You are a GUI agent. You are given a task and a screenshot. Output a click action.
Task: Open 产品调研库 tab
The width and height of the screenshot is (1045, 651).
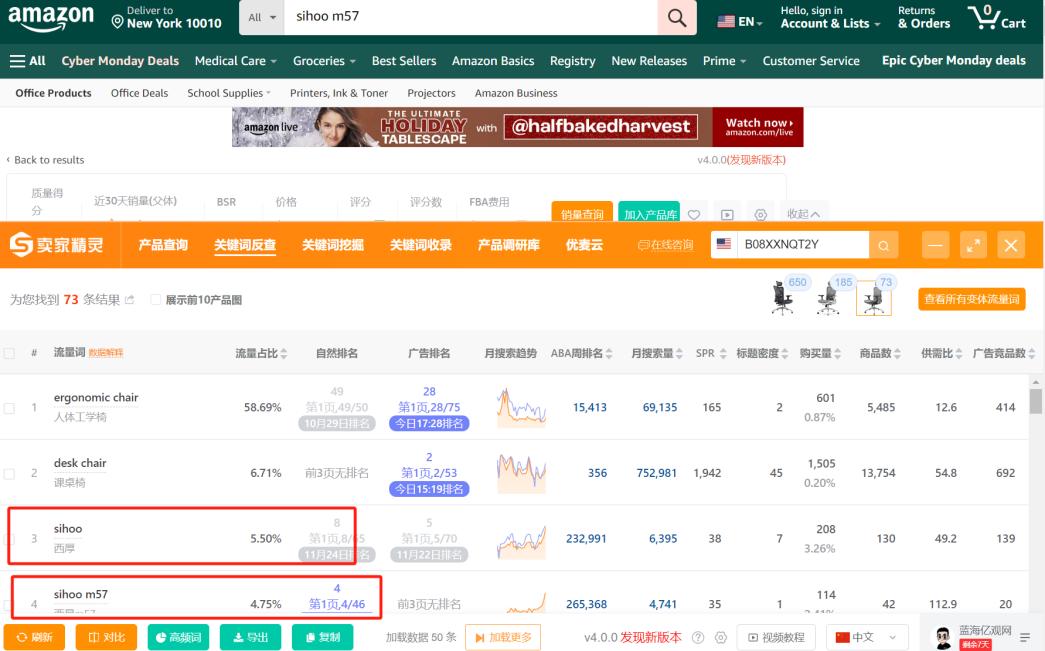509,245
